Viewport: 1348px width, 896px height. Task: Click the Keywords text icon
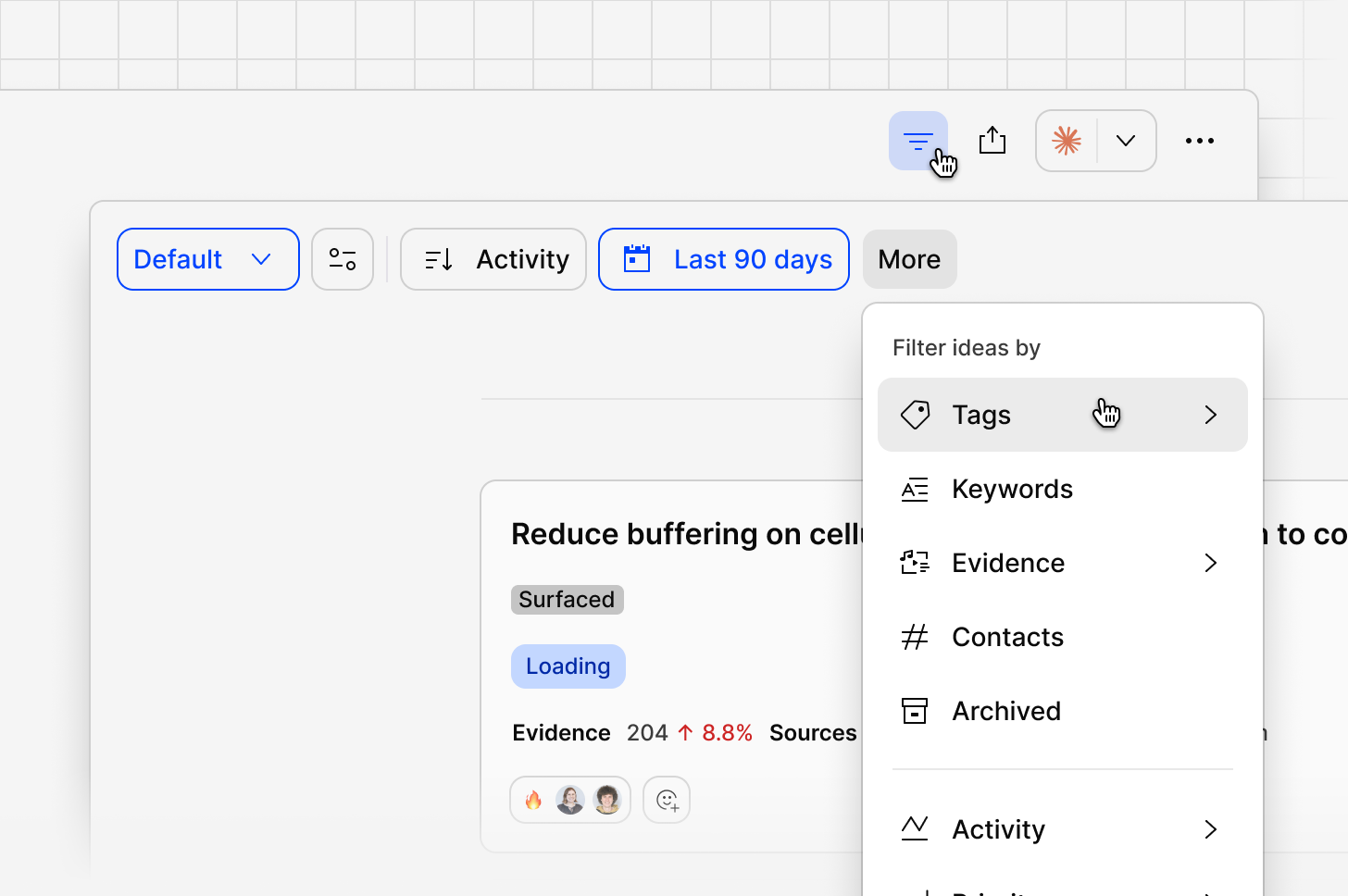tap(915, 489)
